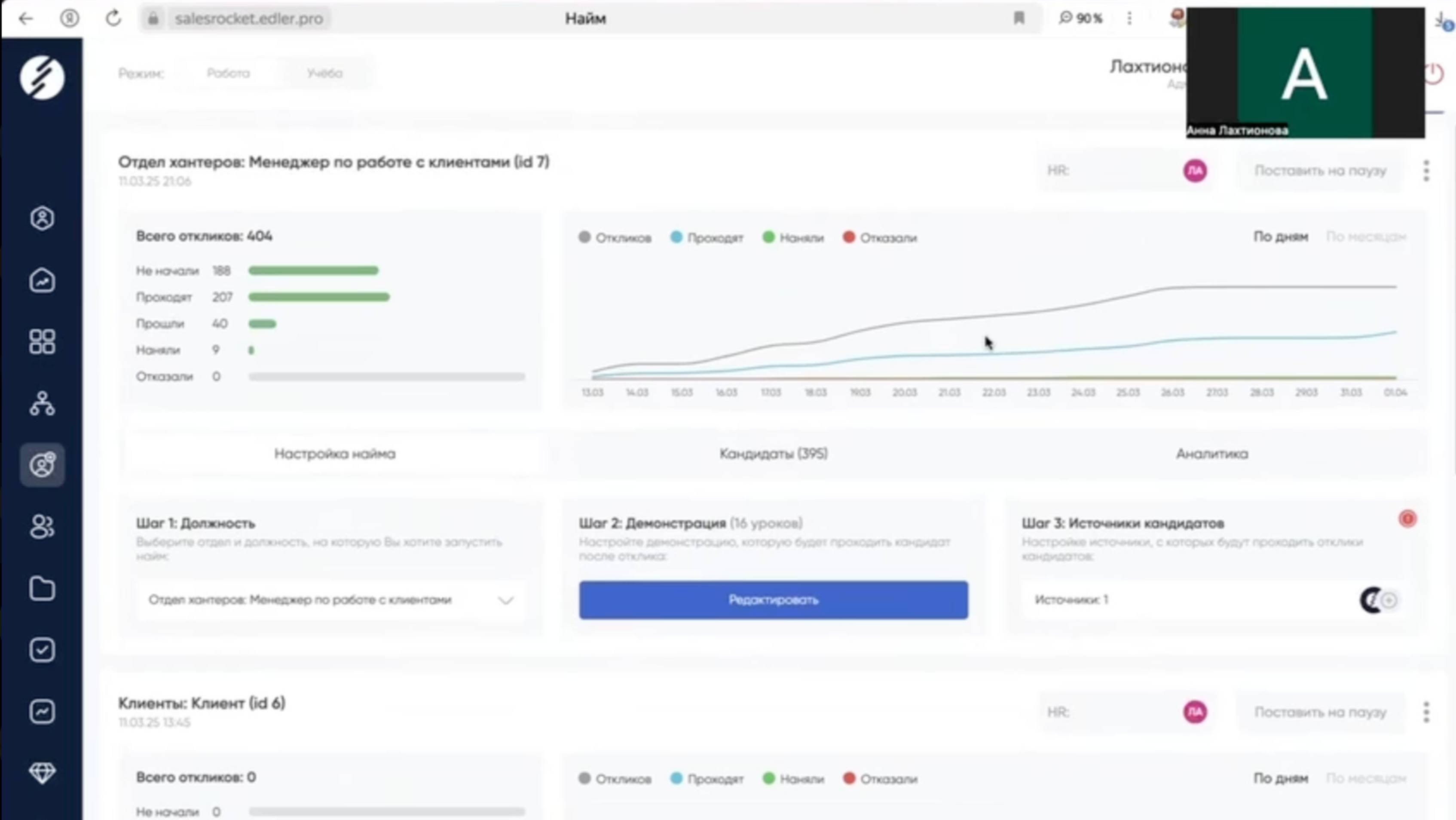Image resolution: width=1456 pixels, height=820 pixels.
Task: Click the Отклики gray legend dot
Action: [584, 237]
